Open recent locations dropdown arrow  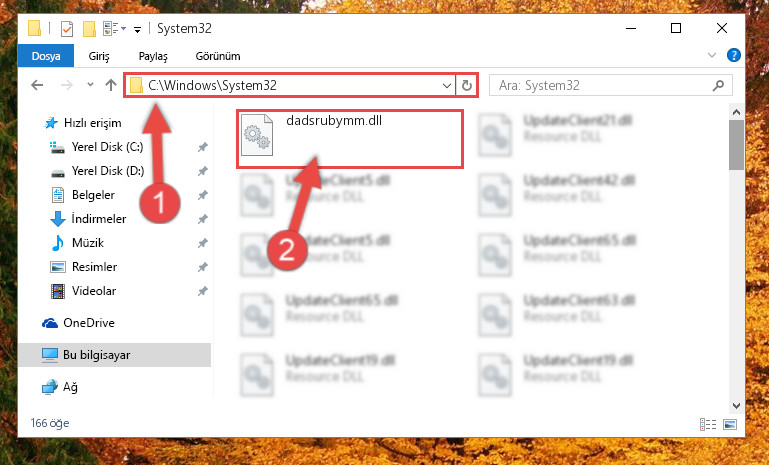coord(90,85)
